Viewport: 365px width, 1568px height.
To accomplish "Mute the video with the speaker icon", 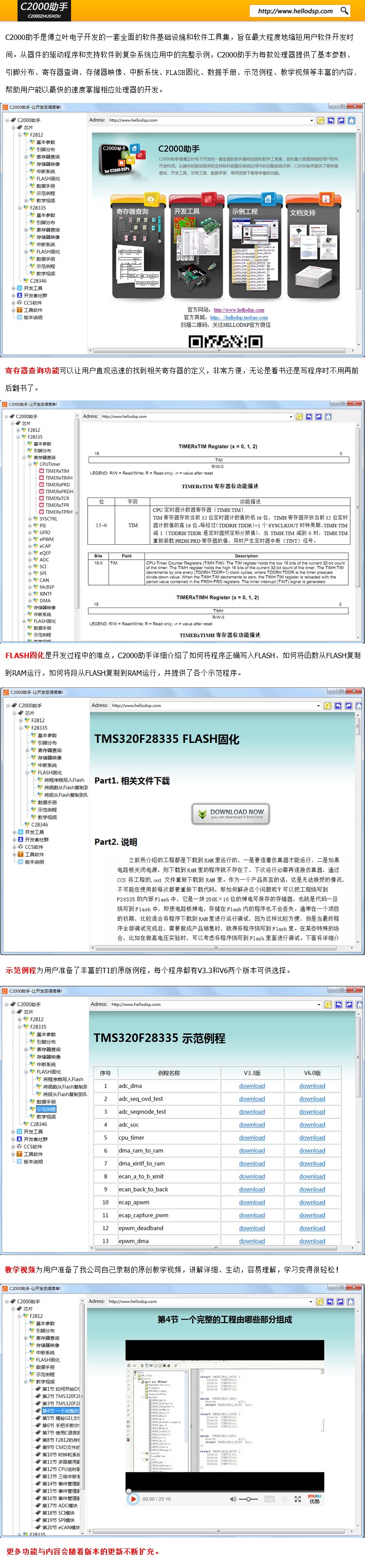I will (233, 1499).
